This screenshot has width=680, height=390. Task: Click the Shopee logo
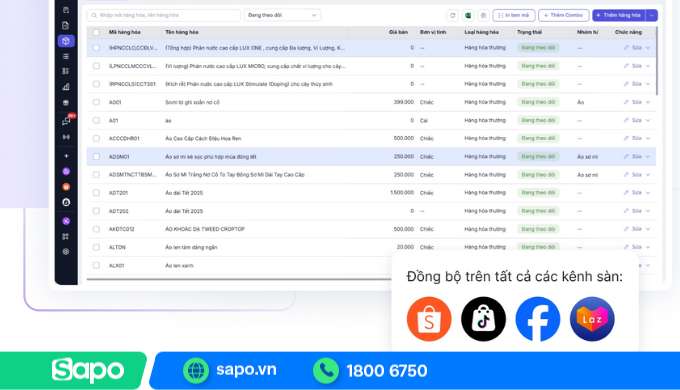[429, 319]
